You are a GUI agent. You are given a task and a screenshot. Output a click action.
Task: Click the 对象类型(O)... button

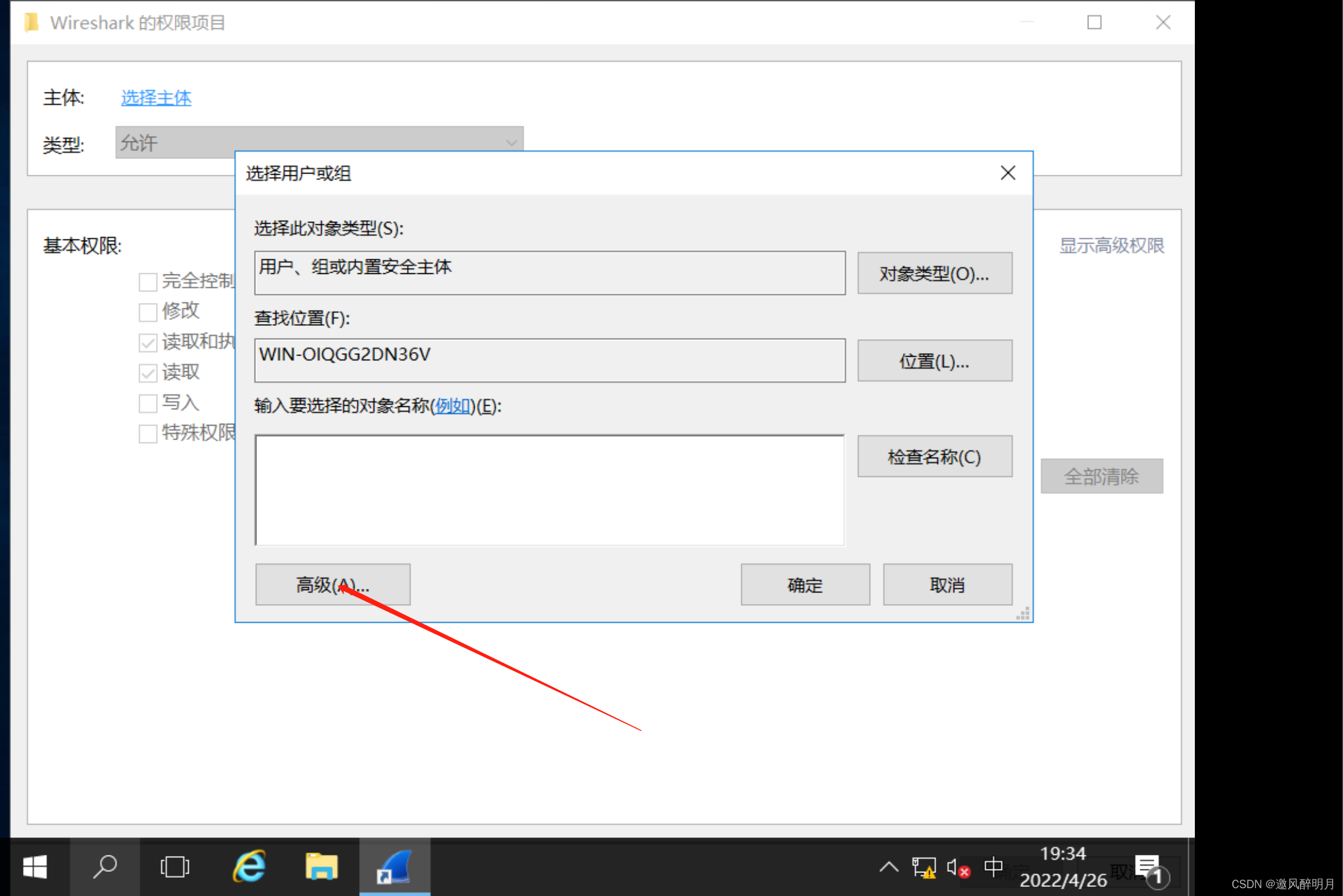[934, 274]
